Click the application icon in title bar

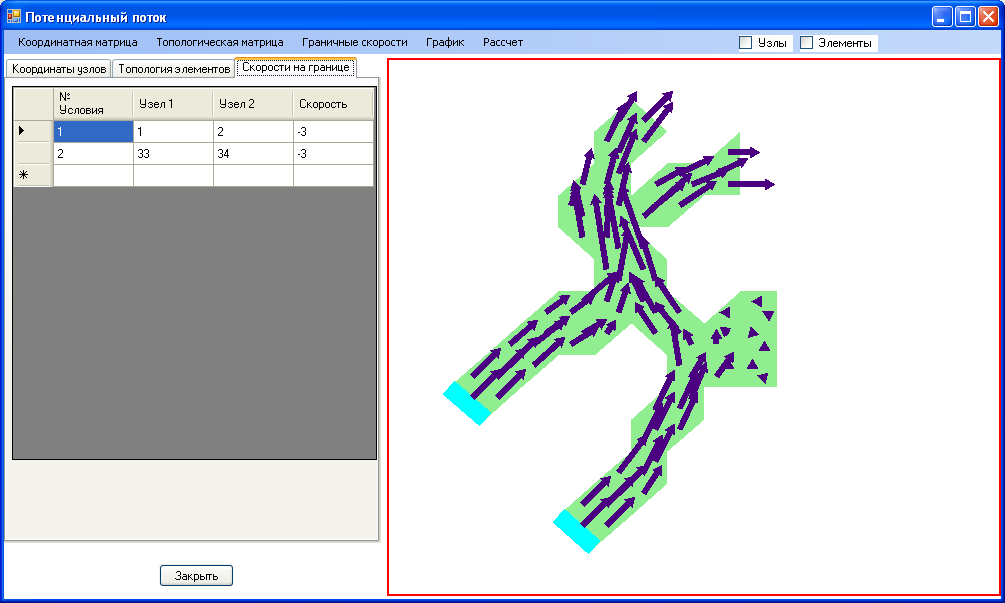coord(13,16)
